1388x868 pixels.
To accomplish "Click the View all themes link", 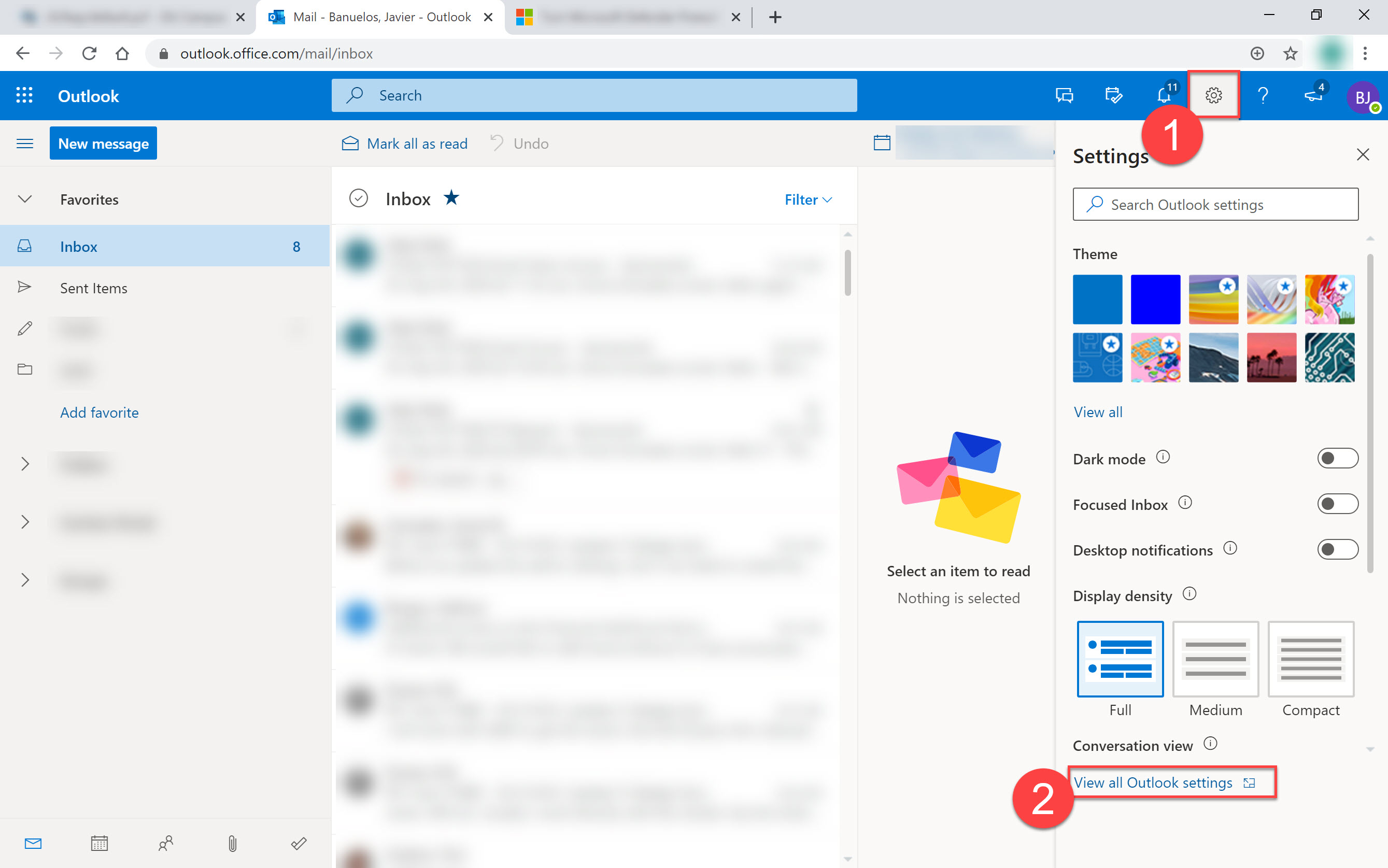I will click(1098, 411).
